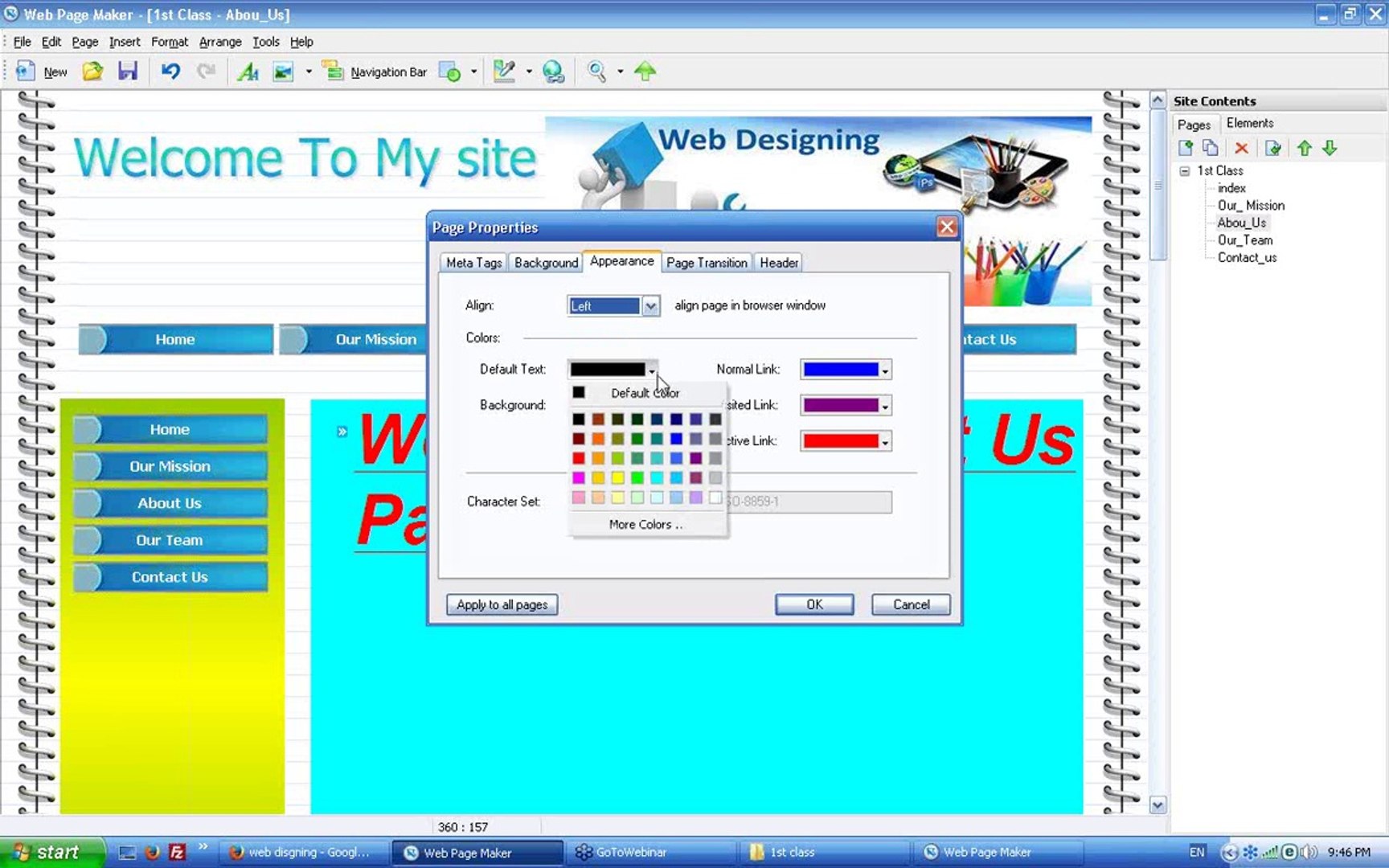Viewport: 1389px width, 868px height.
Task: Switch to the Meta Tags tab
Action: tap(473, 263)
